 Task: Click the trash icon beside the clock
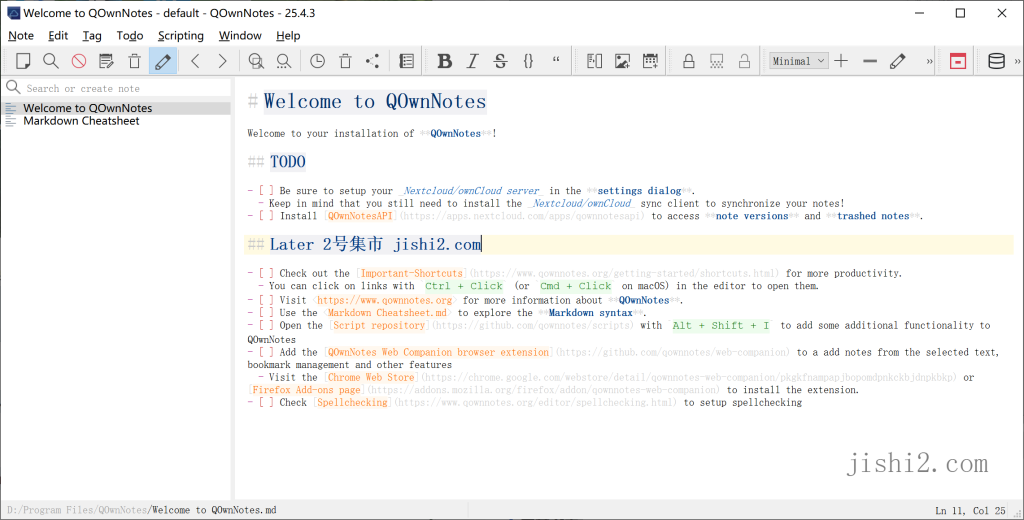pyautogui.click(x=345, y=61)
